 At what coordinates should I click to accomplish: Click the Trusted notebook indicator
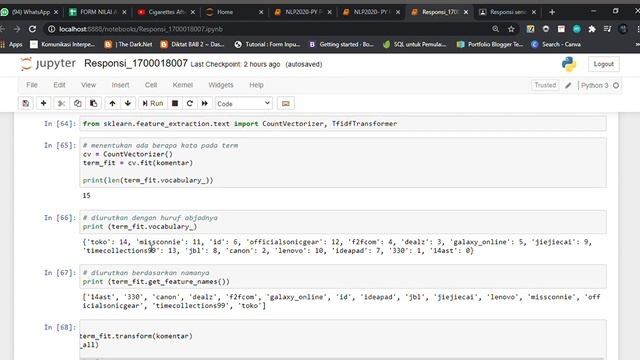click(545, 85)
